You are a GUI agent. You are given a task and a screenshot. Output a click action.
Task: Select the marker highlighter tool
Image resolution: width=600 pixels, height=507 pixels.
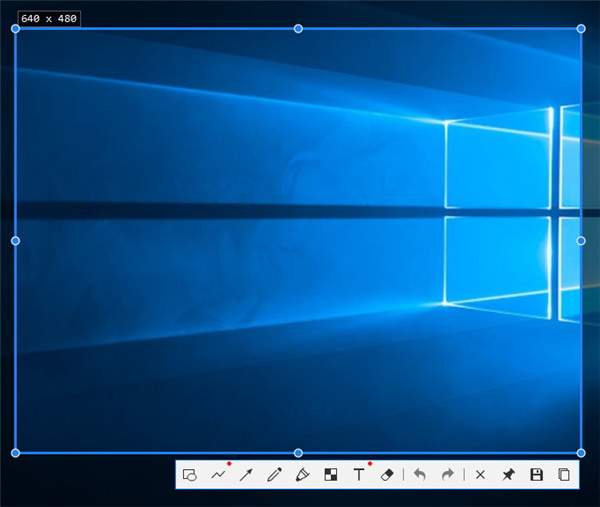(x=302, y=475)
